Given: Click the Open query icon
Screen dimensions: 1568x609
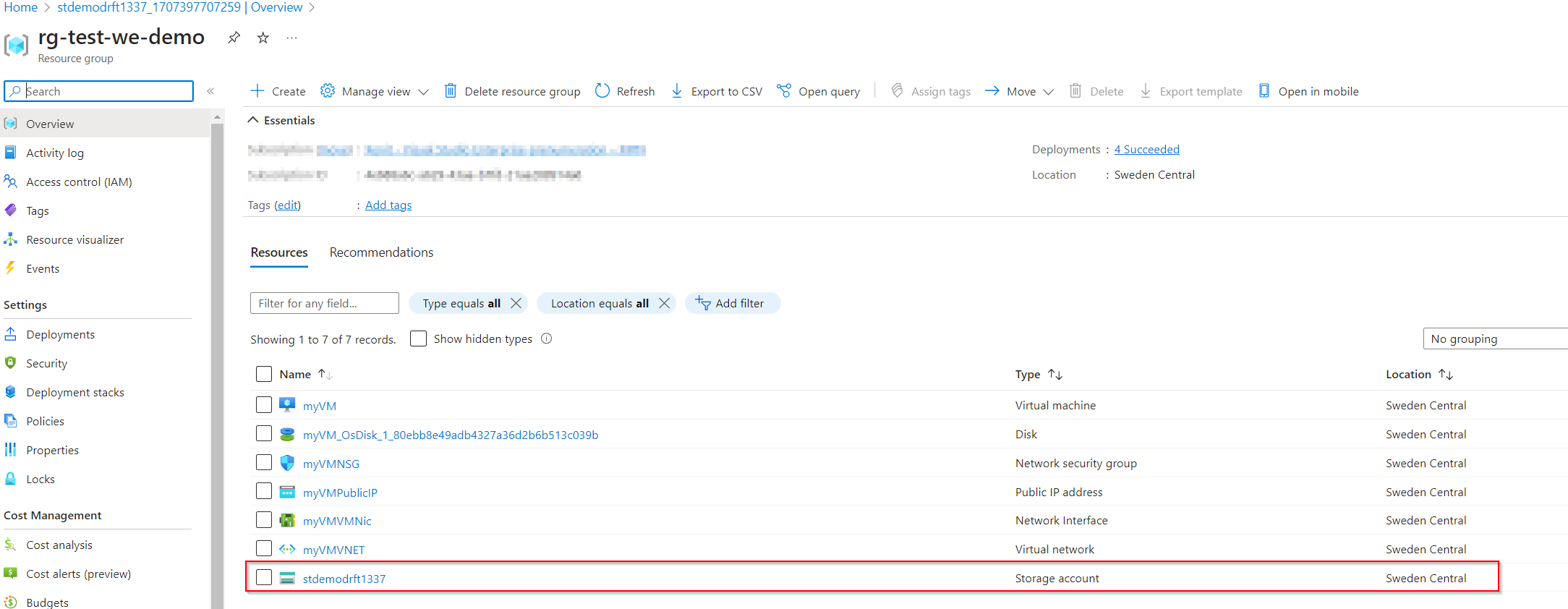Looking at the screenshot, I should coord(784,91).
